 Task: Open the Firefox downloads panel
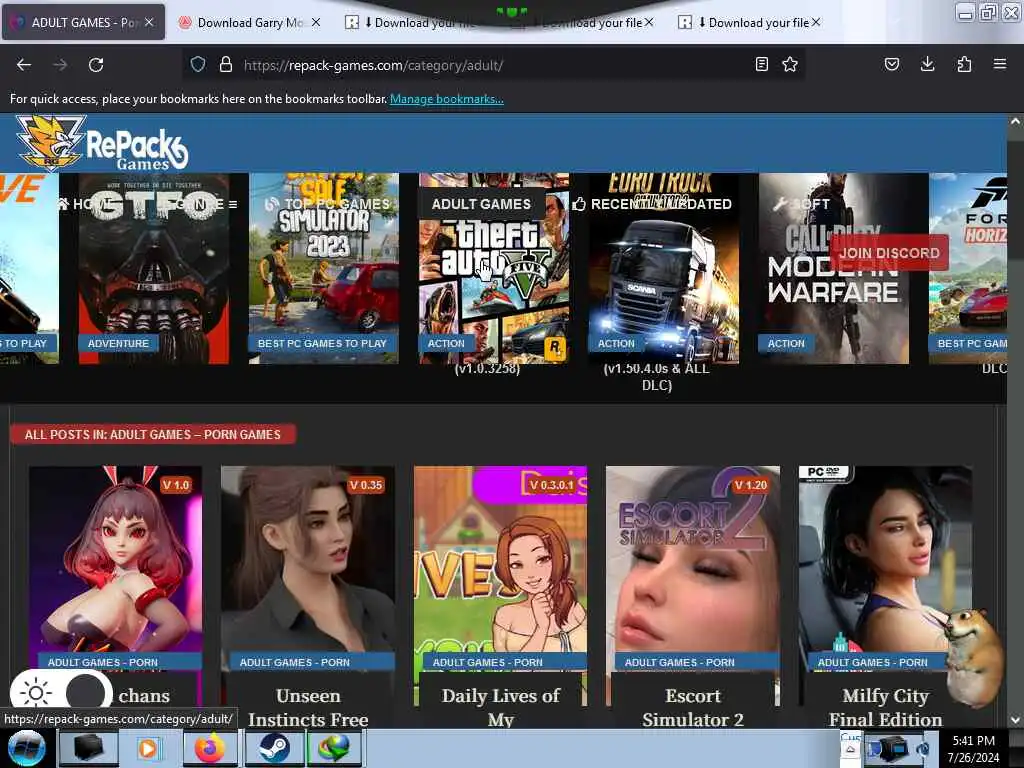927,64
